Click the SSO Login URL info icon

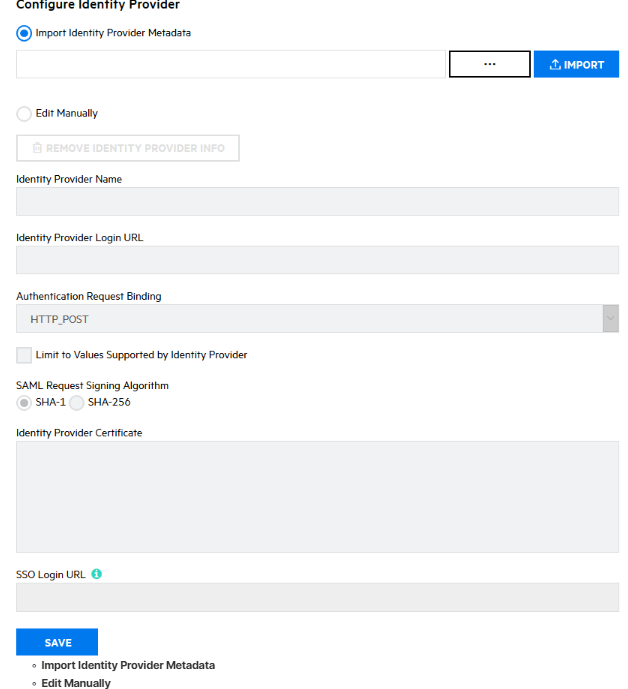coord(96,574)
